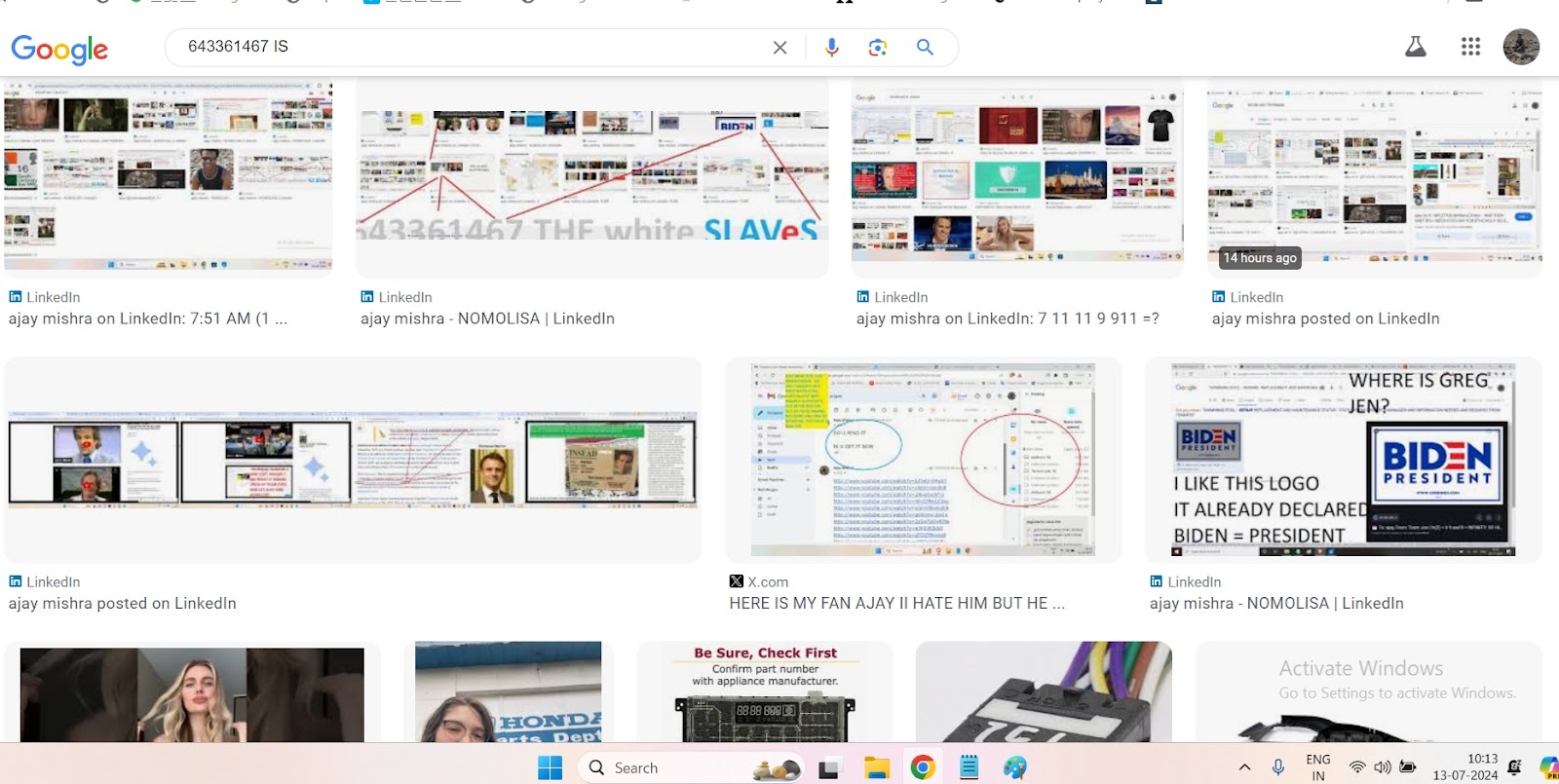Open the 'Be Sure, Check First' thumbnail
Viewport: 1559px width, 784px height.
(x=765, y=692)
